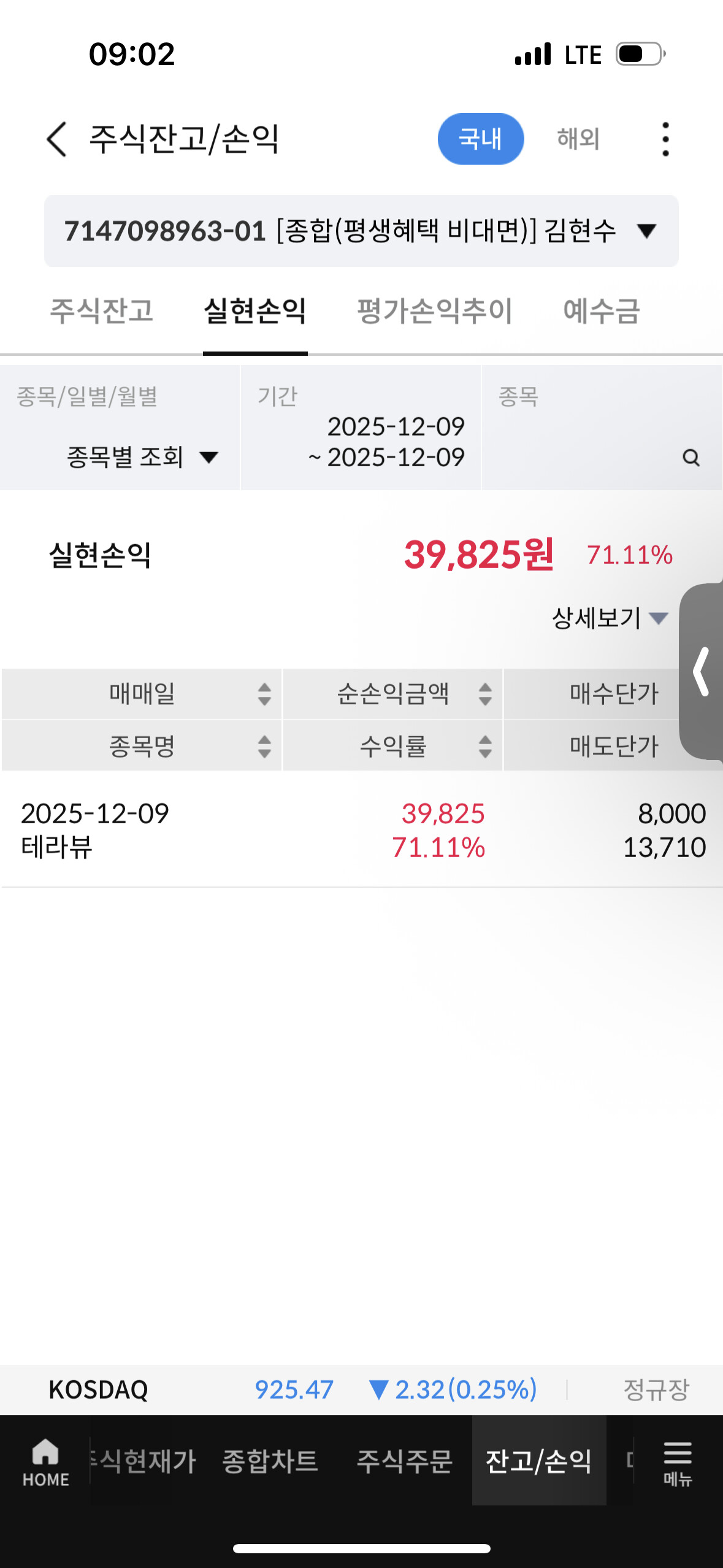Sort by 종목명 using sort arrows
This screenshot has height=1568, width=723.
(264, 747)
